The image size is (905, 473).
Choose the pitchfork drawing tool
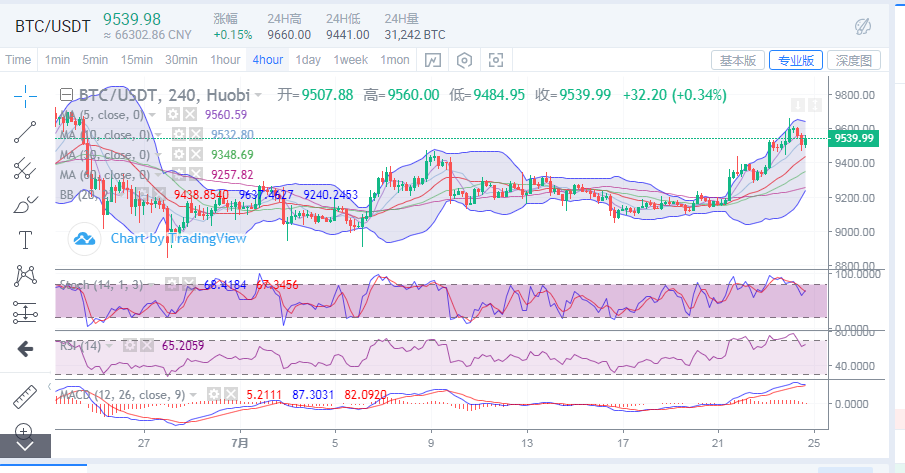click(25, 167)
